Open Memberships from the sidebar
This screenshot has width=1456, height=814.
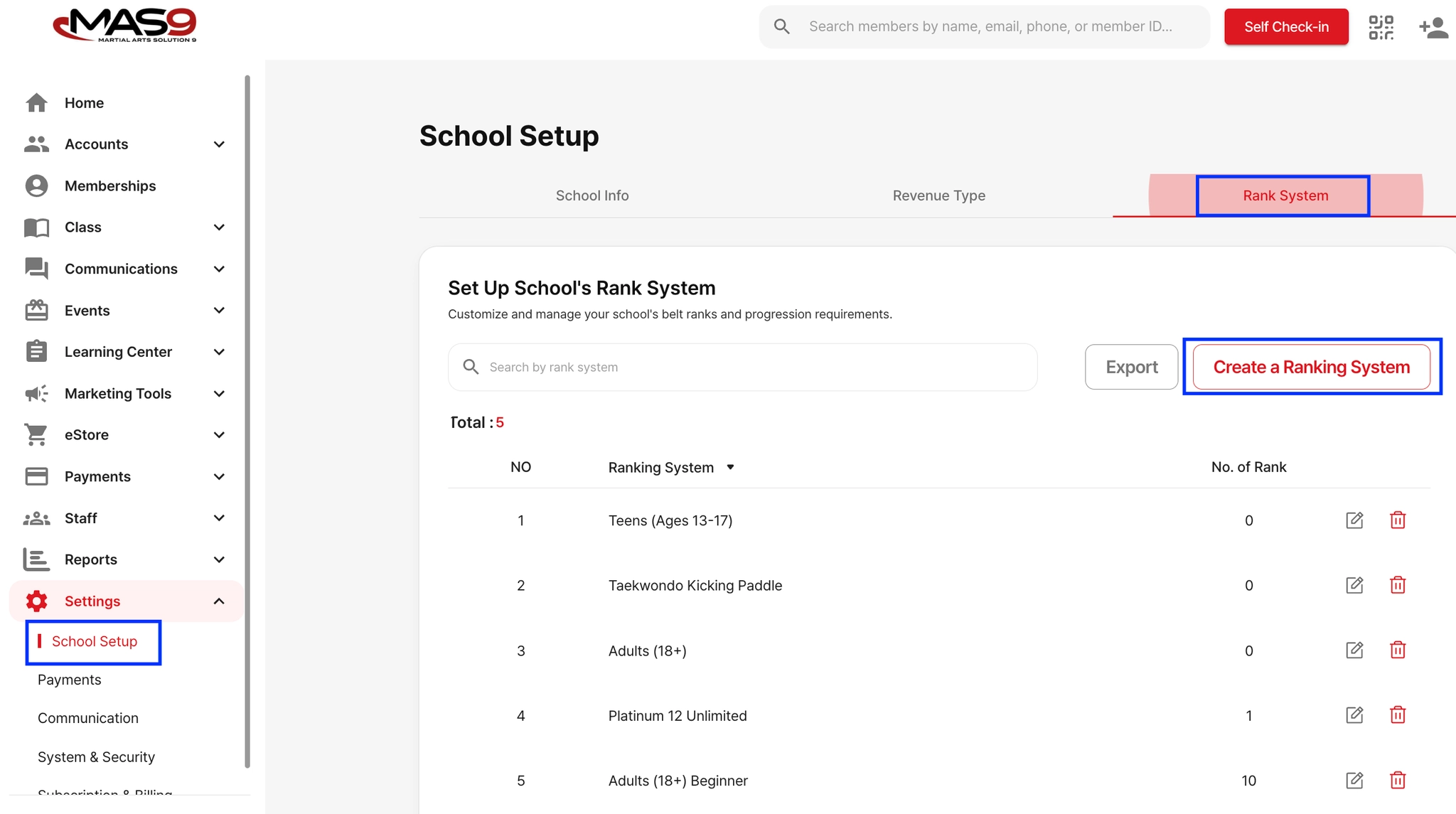click(109, 186)
